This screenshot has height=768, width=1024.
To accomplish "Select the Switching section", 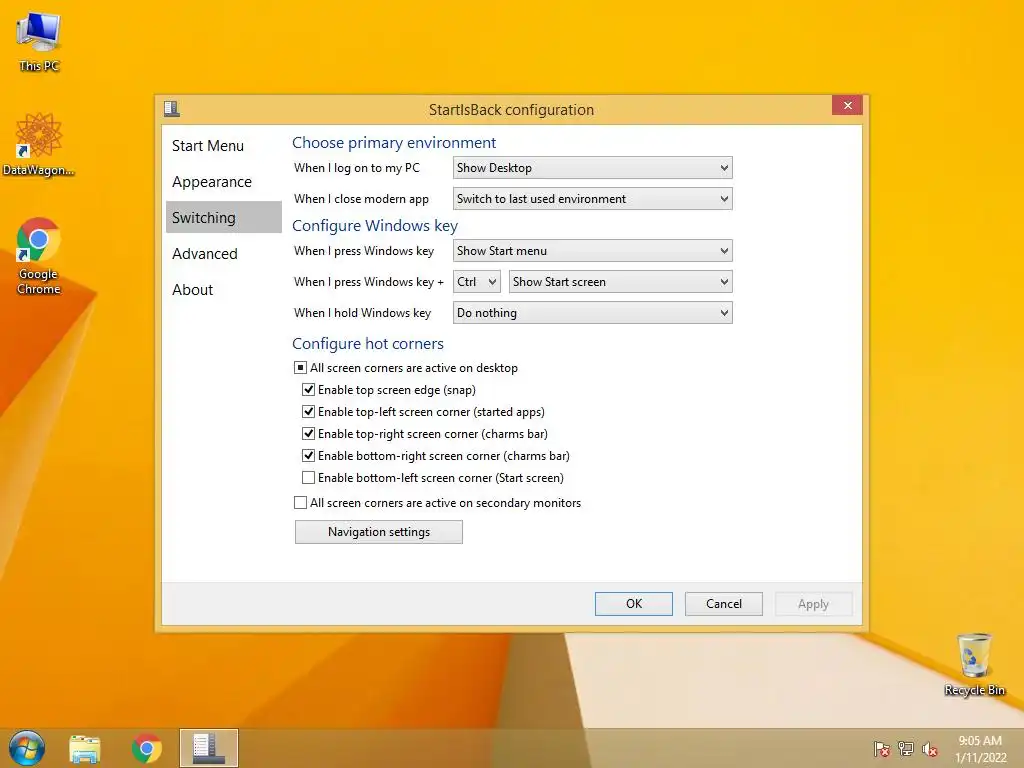I will pyautogui.click(x=223, y=217).
